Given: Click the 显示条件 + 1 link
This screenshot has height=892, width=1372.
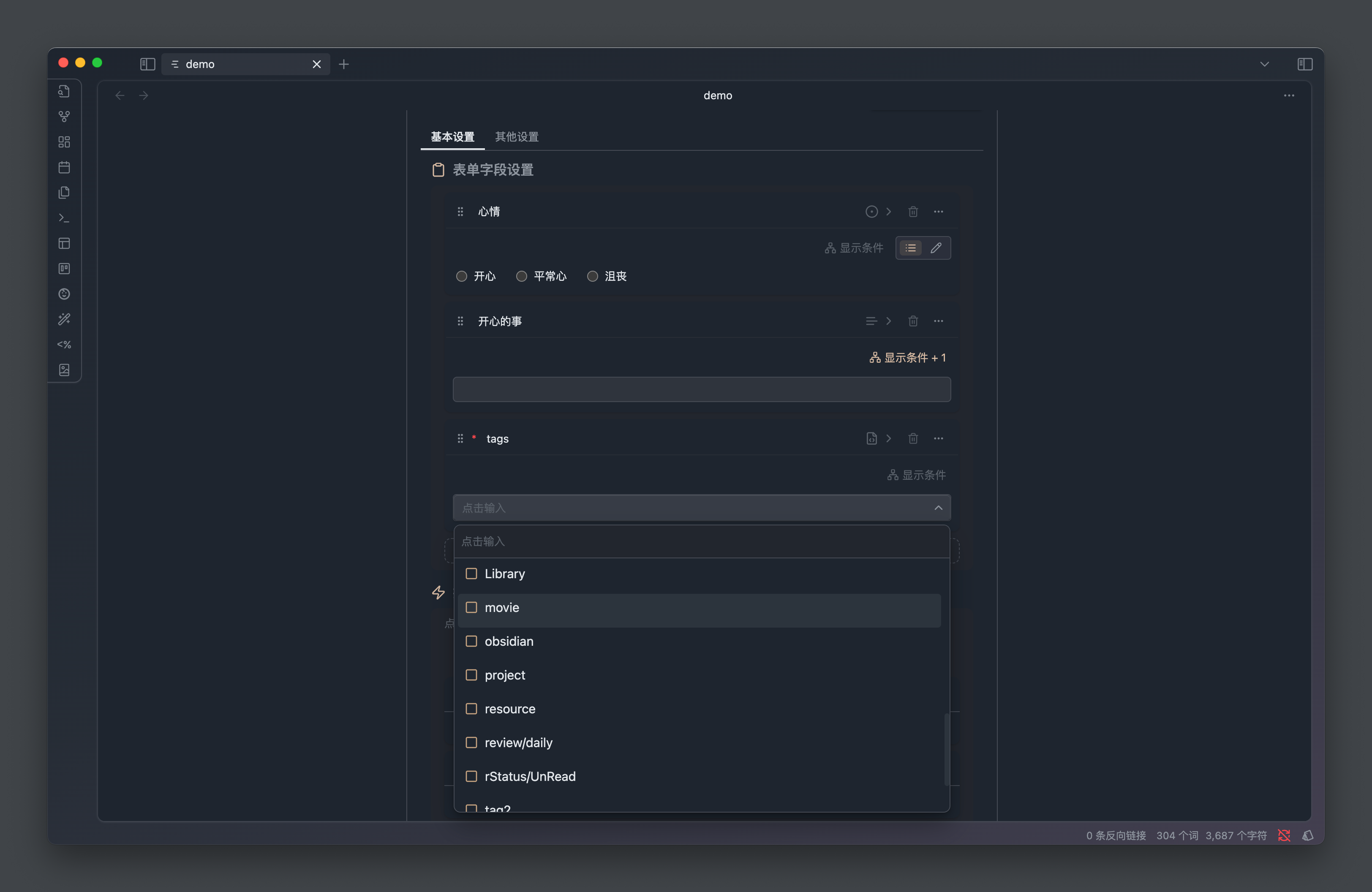Looking at the screenshot, I should 908,357.
